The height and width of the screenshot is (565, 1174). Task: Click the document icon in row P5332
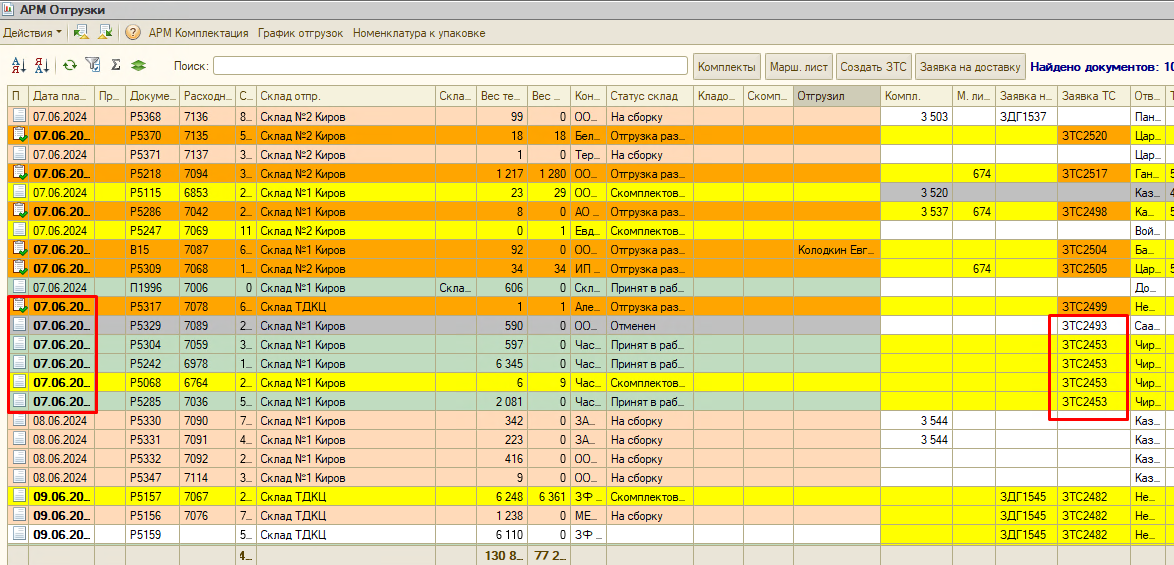click(x=18, y=458)
